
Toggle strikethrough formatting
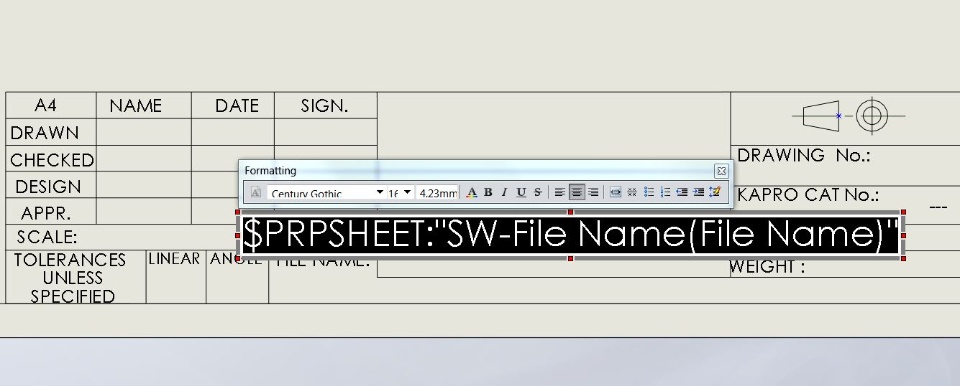click(538, 192)
